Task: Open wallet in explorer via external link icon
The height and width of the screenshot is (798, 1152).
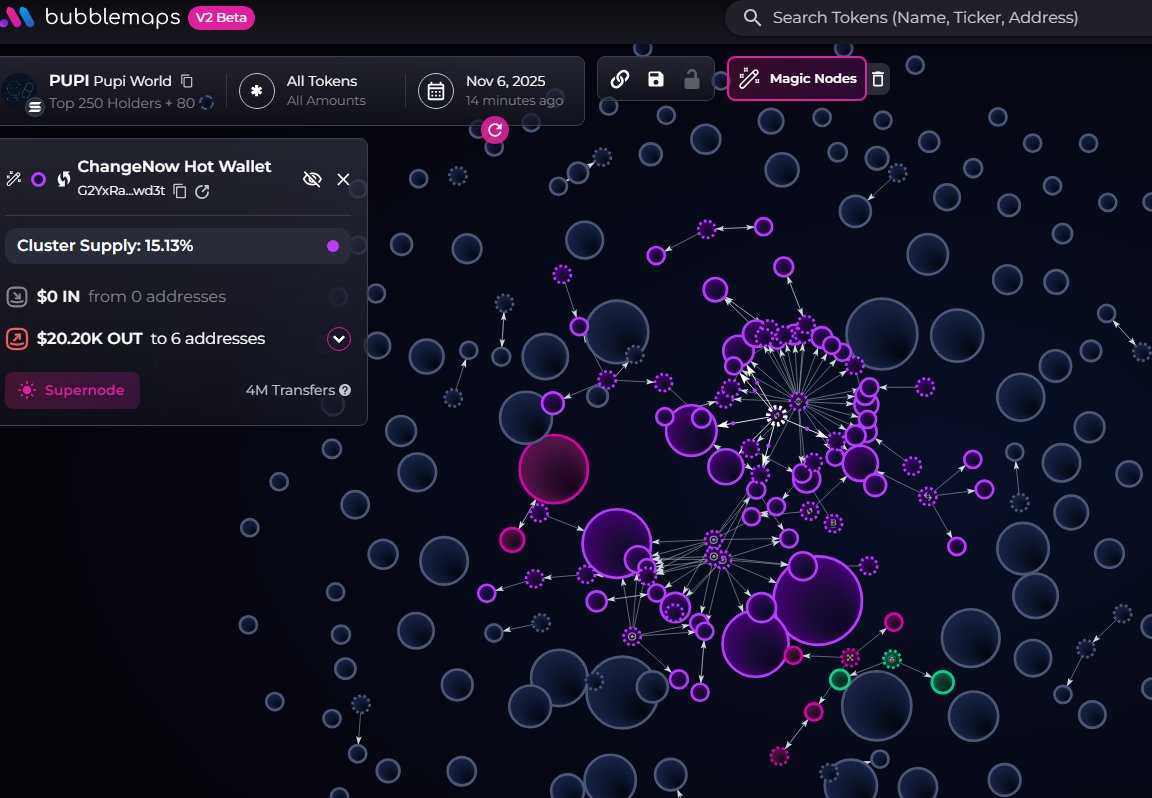Action: click(x=202, y=190)
